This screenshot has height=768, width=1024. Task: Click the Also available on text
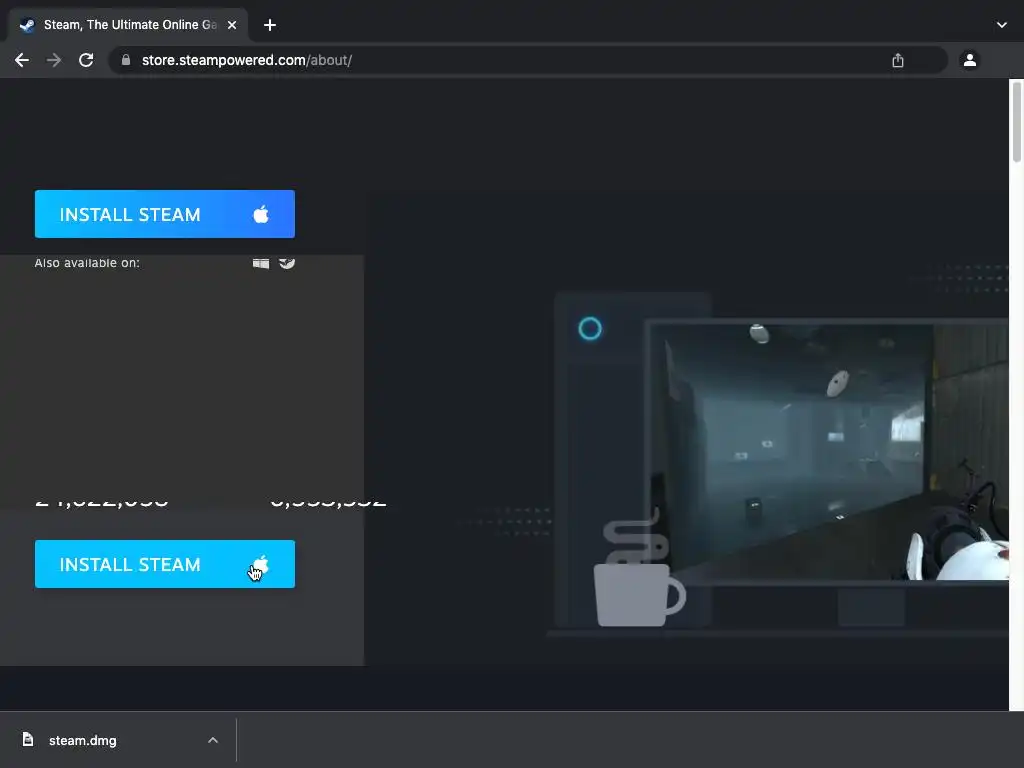pos(87,263)
